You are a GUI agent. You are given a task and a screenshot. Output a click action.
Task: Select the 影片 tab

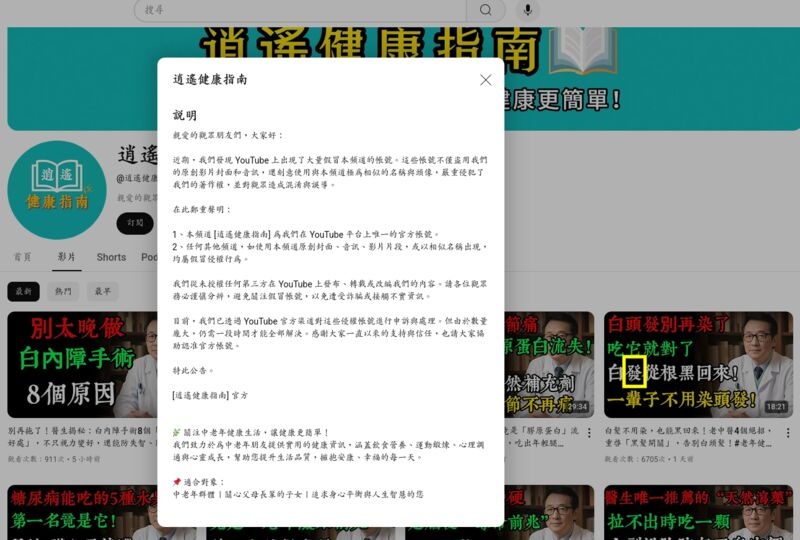pos(66,257)
